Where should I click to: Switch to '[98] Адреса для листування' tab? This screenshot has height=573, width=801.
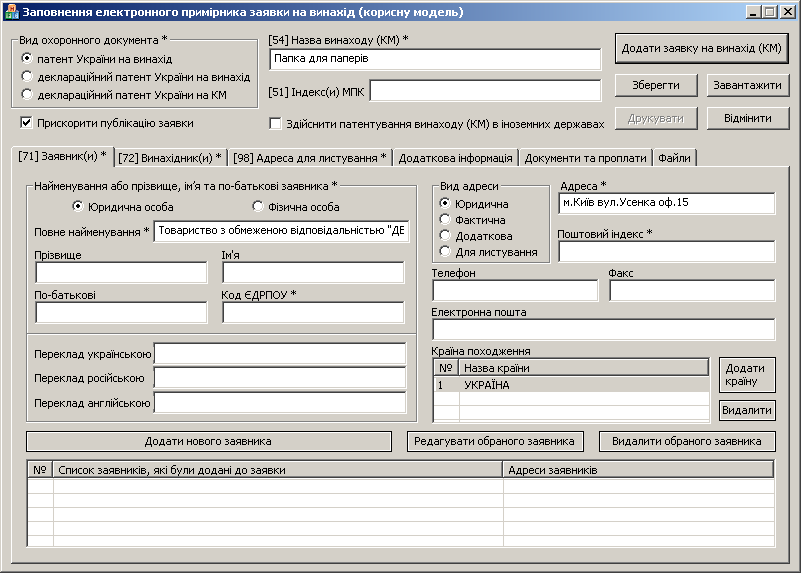(310, 158)
